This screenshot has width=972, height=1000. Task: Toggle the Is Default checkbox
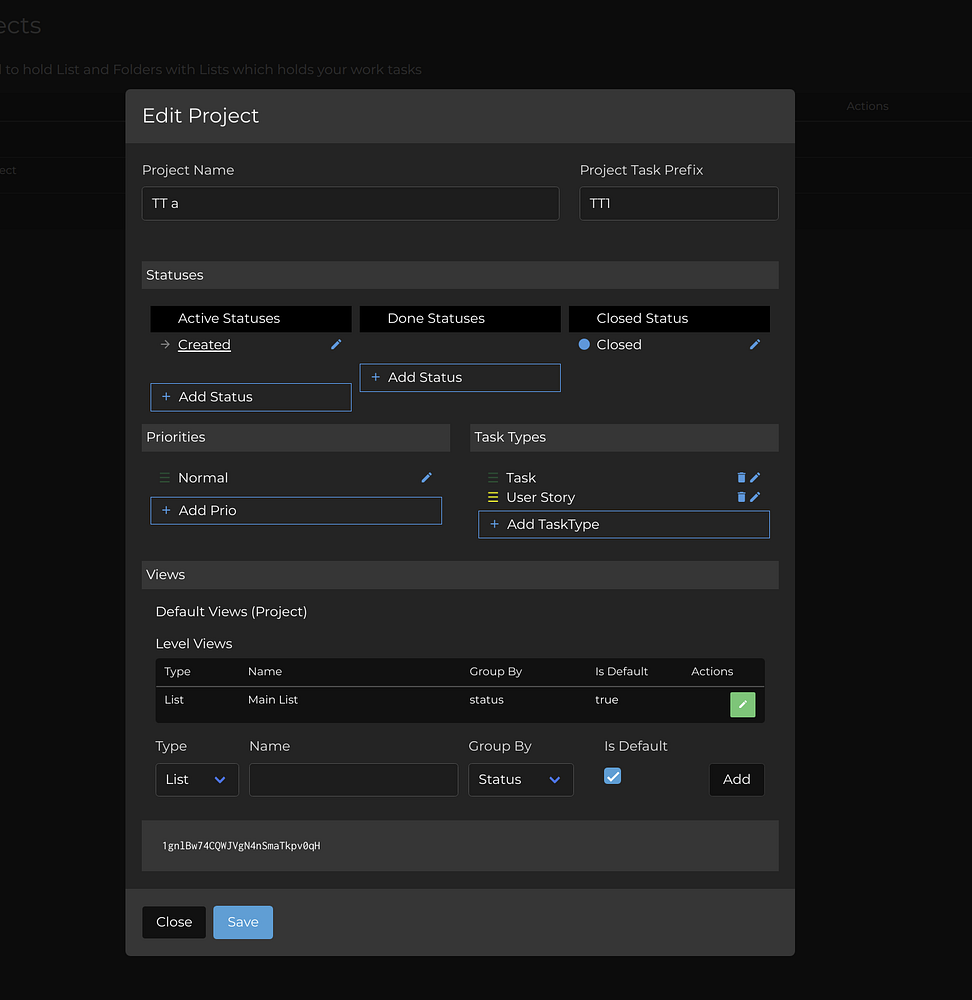[613, 776]
